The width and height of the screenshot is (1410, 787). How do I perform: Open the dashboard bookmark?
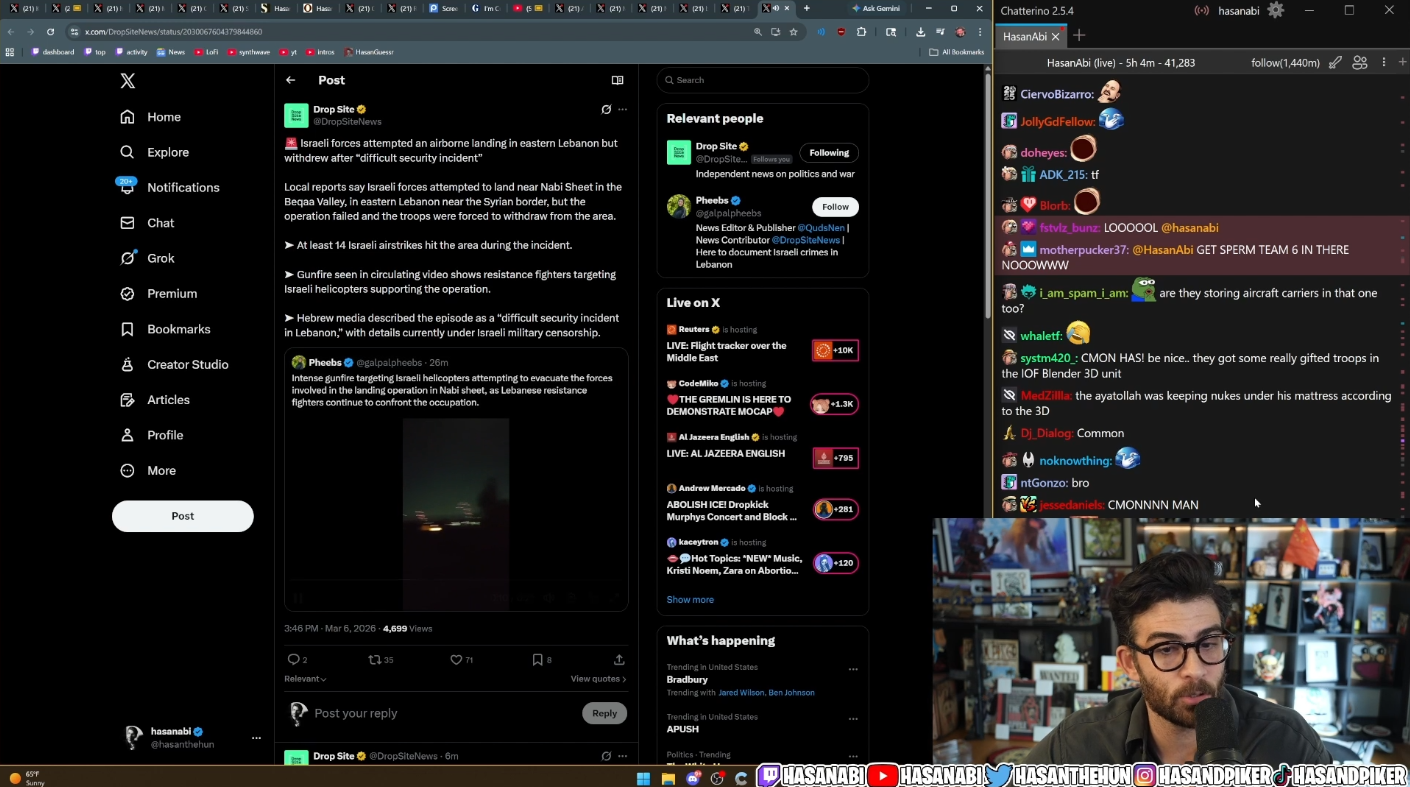click(x=53, y=52)
